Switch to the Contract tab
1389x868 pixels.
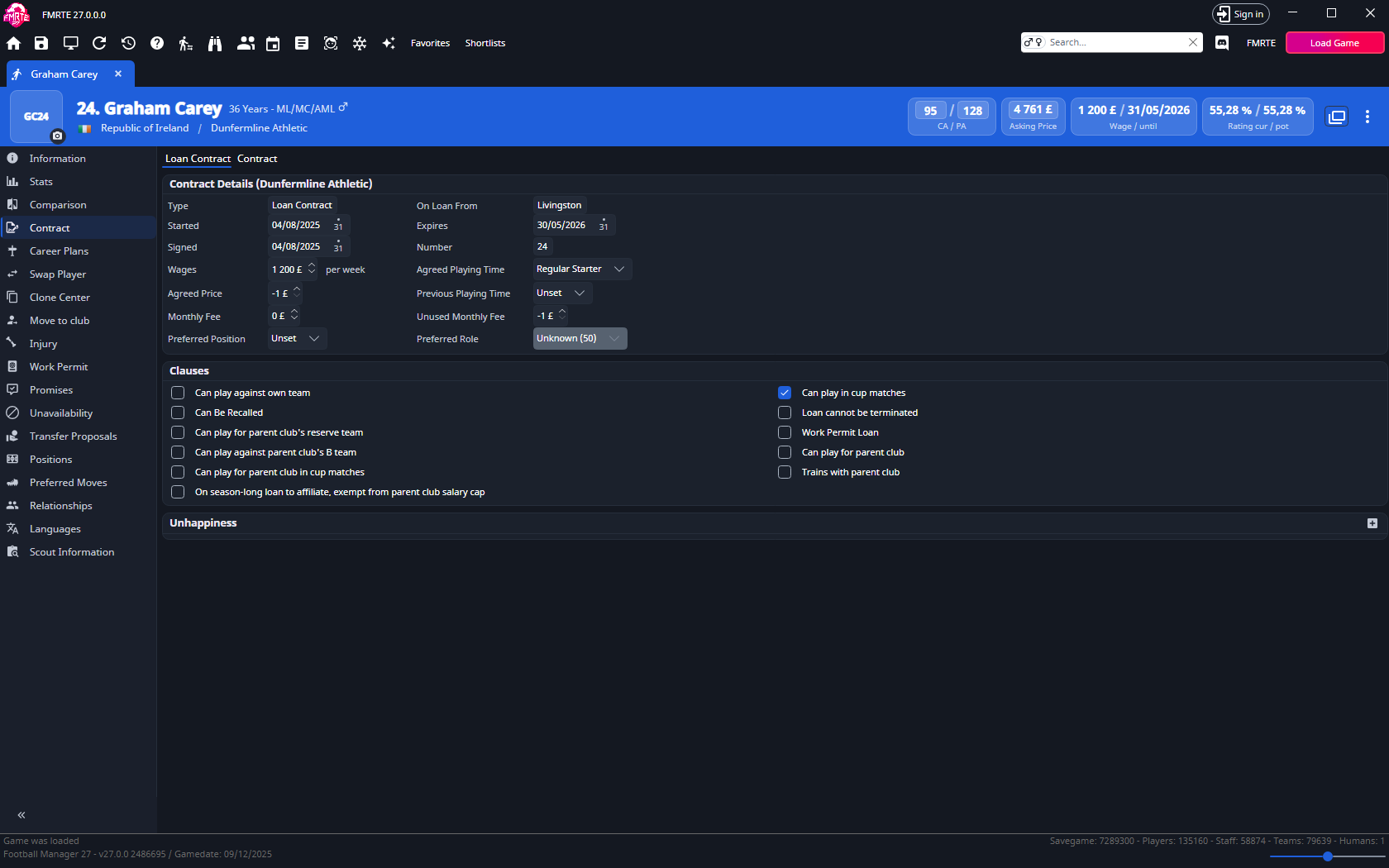coord(257,159)
